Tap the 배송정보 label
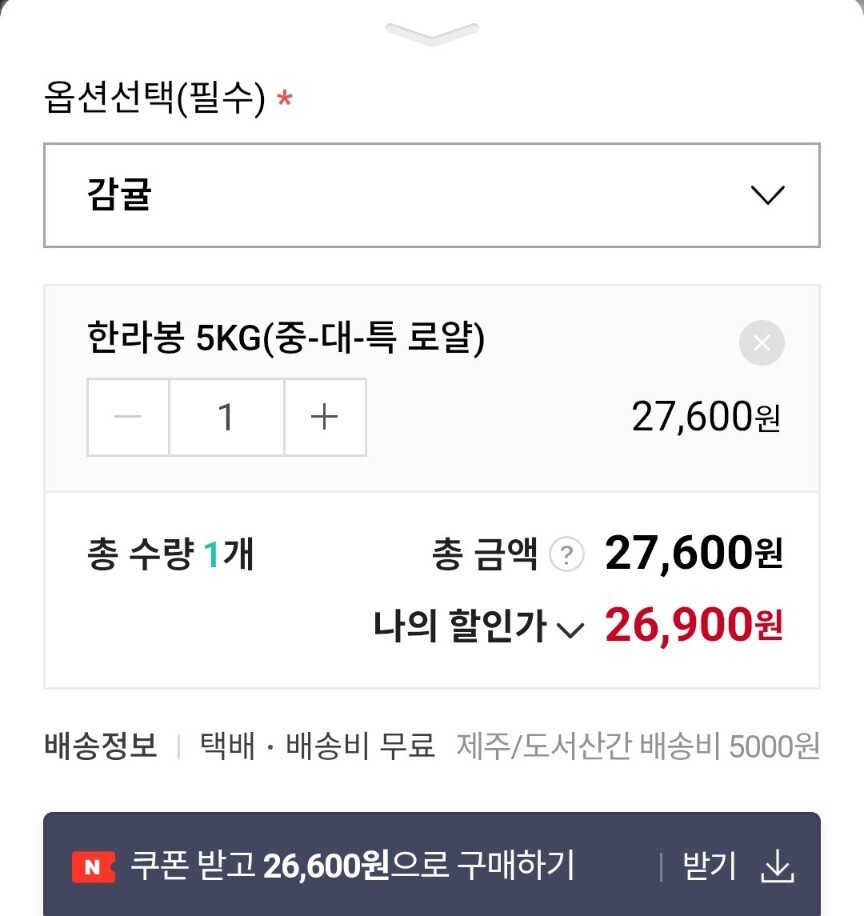Image resolution: width=864 pixels, height=916 pixels. pos(100,746)
